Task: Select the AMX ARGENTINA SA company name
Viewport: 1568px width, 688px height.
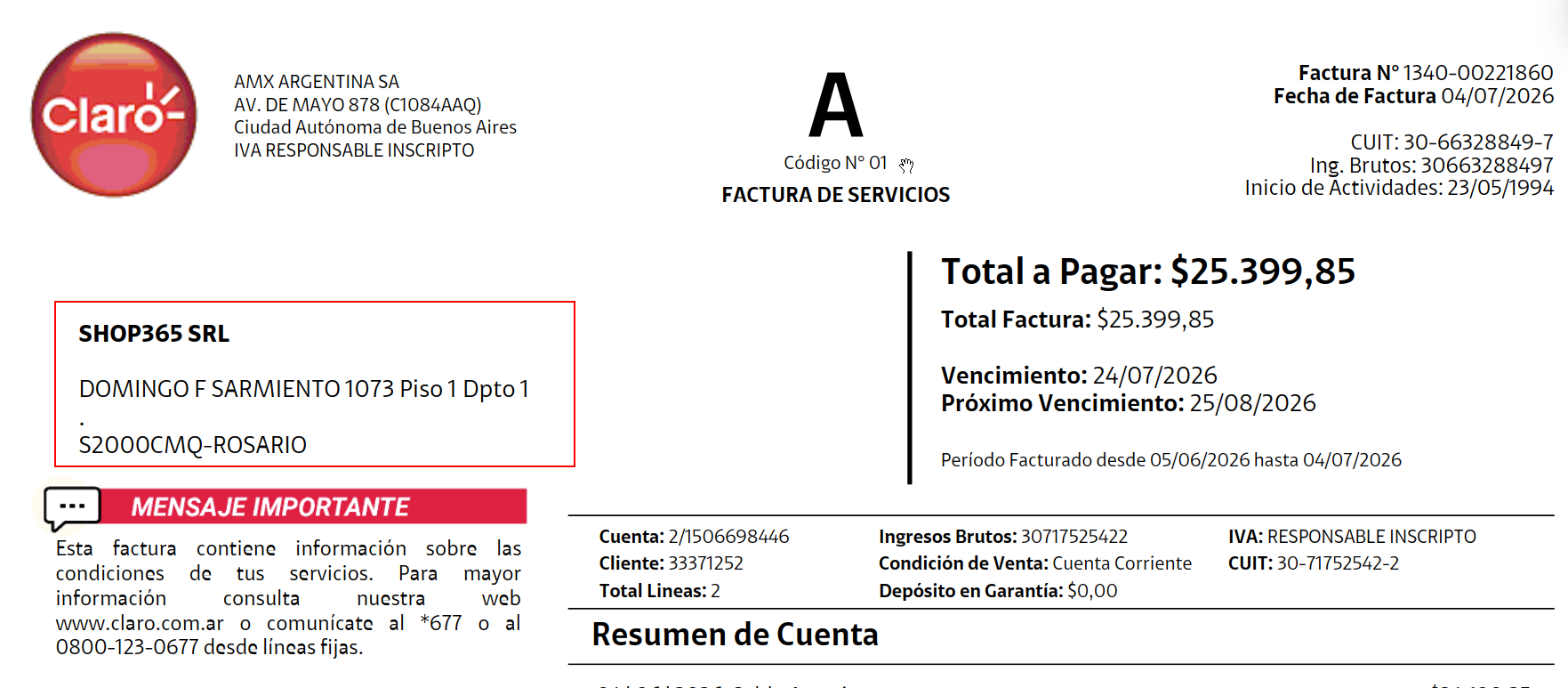Action: pyautogui.click(x=317, y=82)
